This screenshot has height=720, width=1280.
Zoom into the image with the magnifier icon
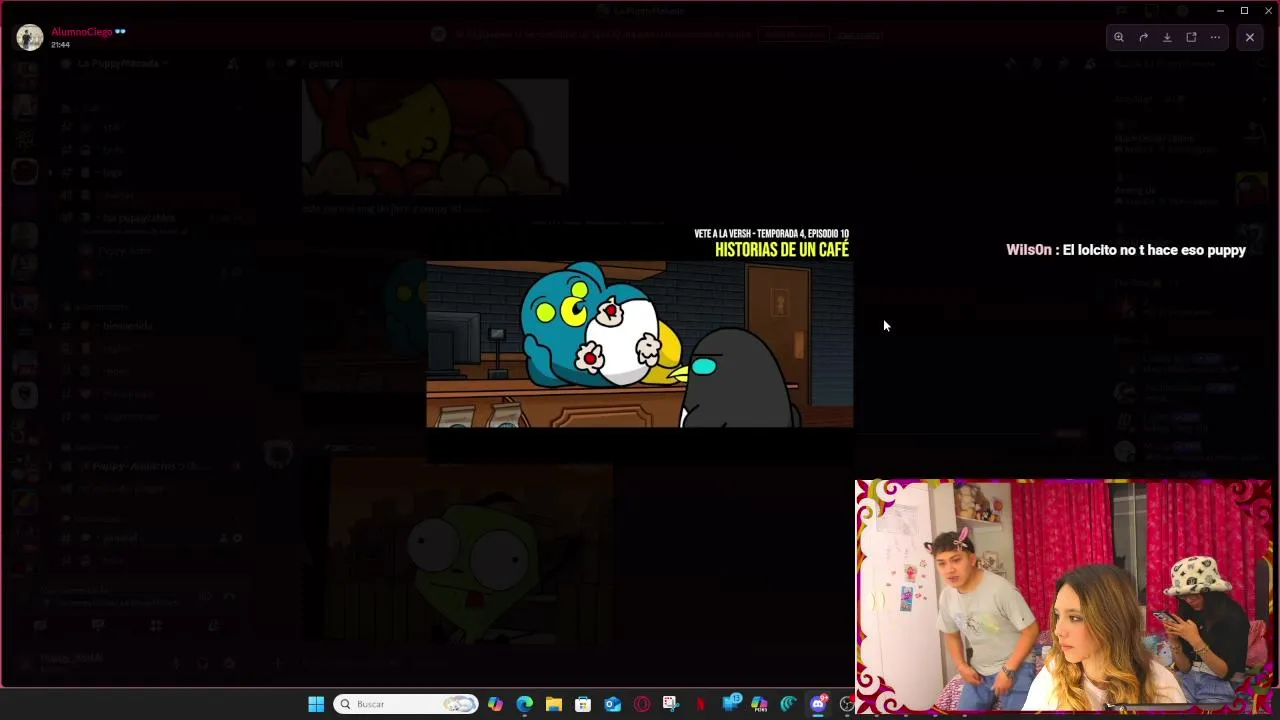(x=1119, y=37)
